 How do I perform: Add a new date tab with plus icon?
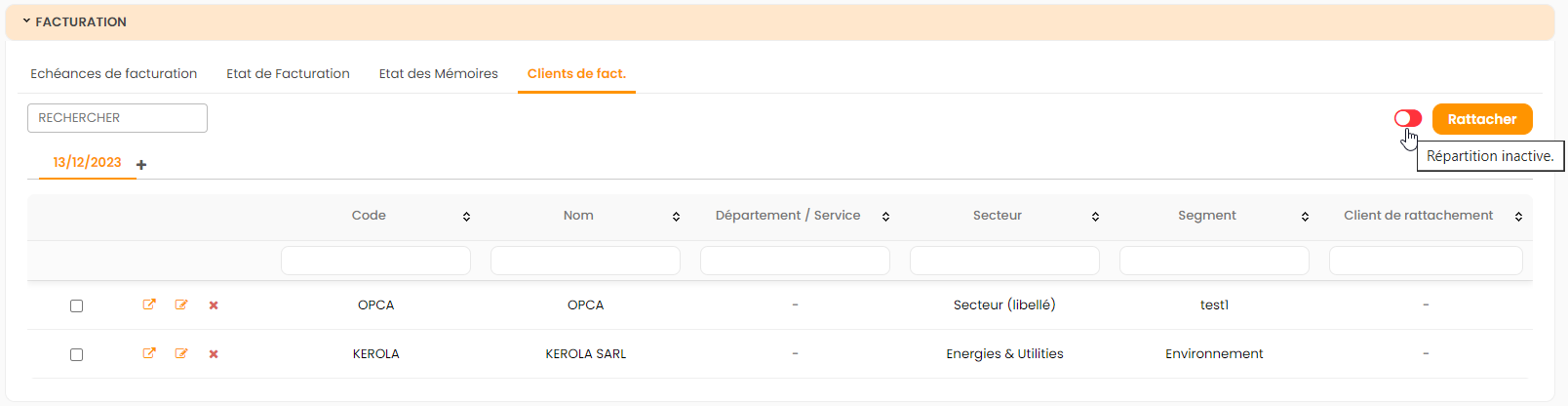(x=141, y=165)
